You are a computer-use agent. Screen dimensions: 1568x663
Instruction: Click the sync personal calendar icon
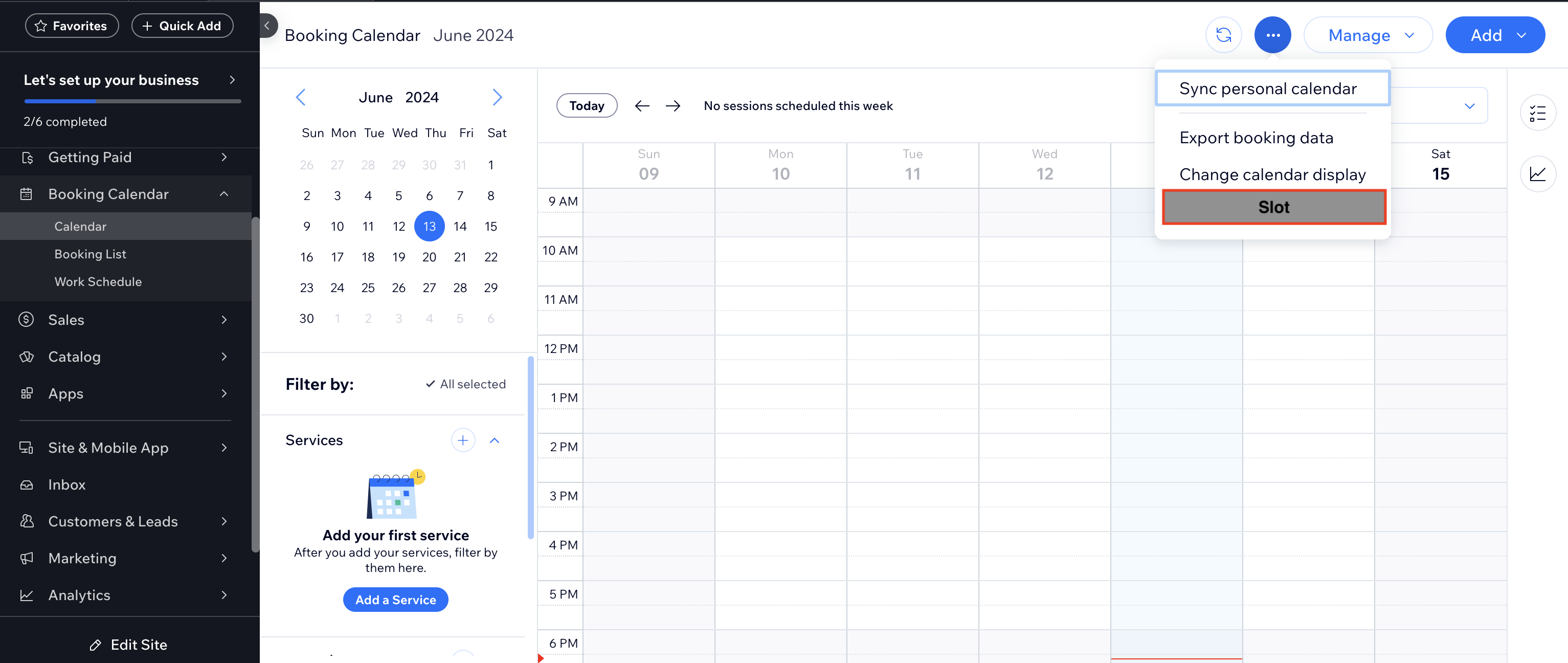1224,34
